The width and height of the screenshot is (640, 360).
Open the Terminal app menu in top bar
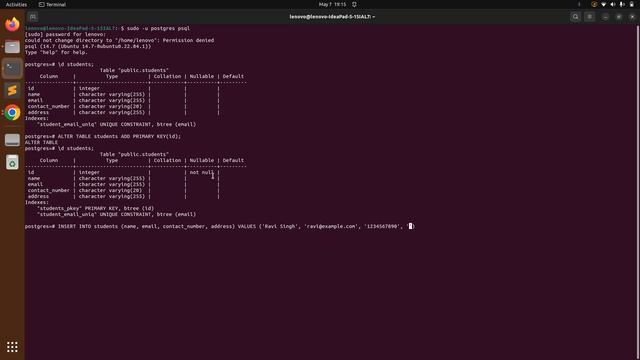(52, 4)
